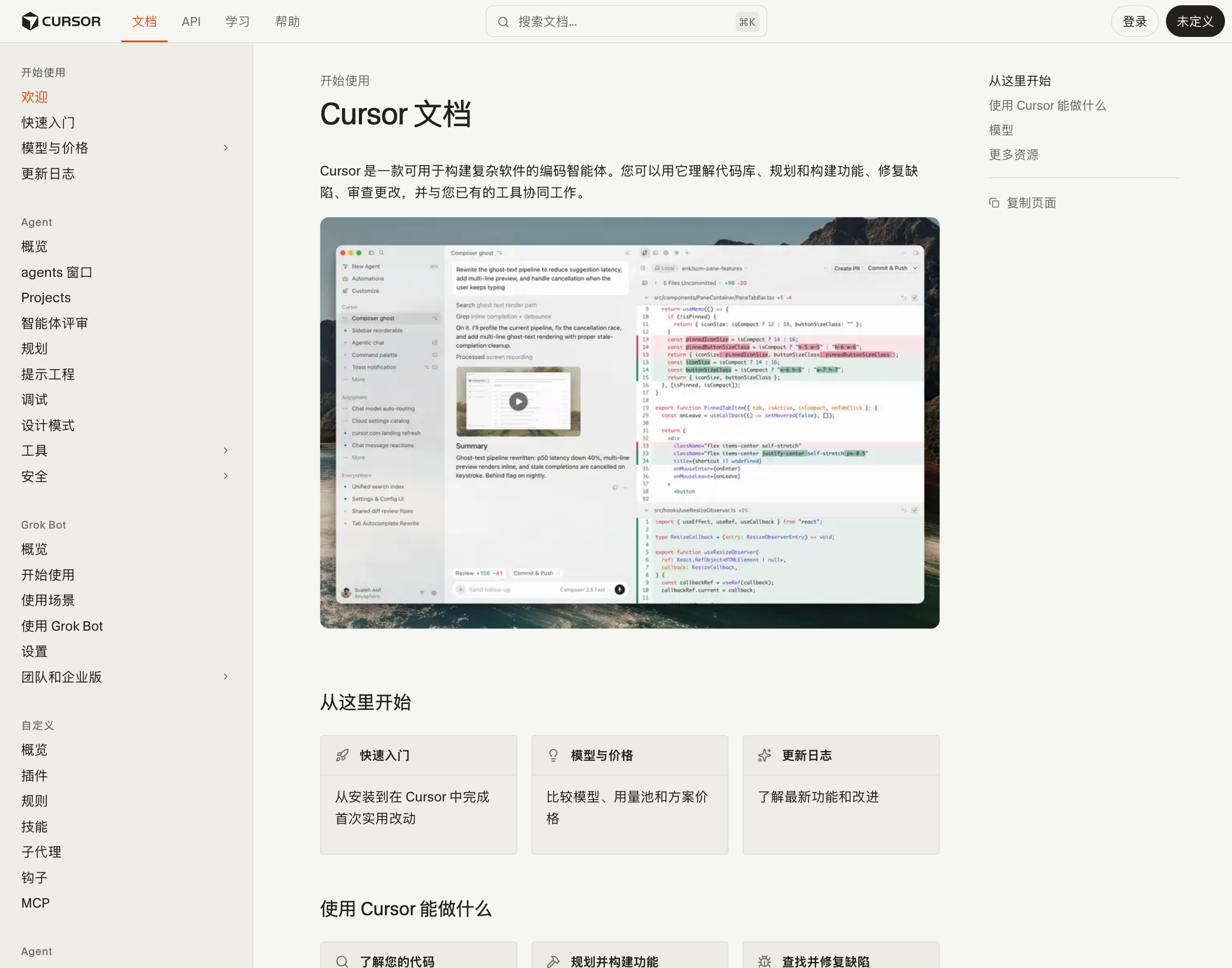Open the 文档 tab

(x=144, y=22)
